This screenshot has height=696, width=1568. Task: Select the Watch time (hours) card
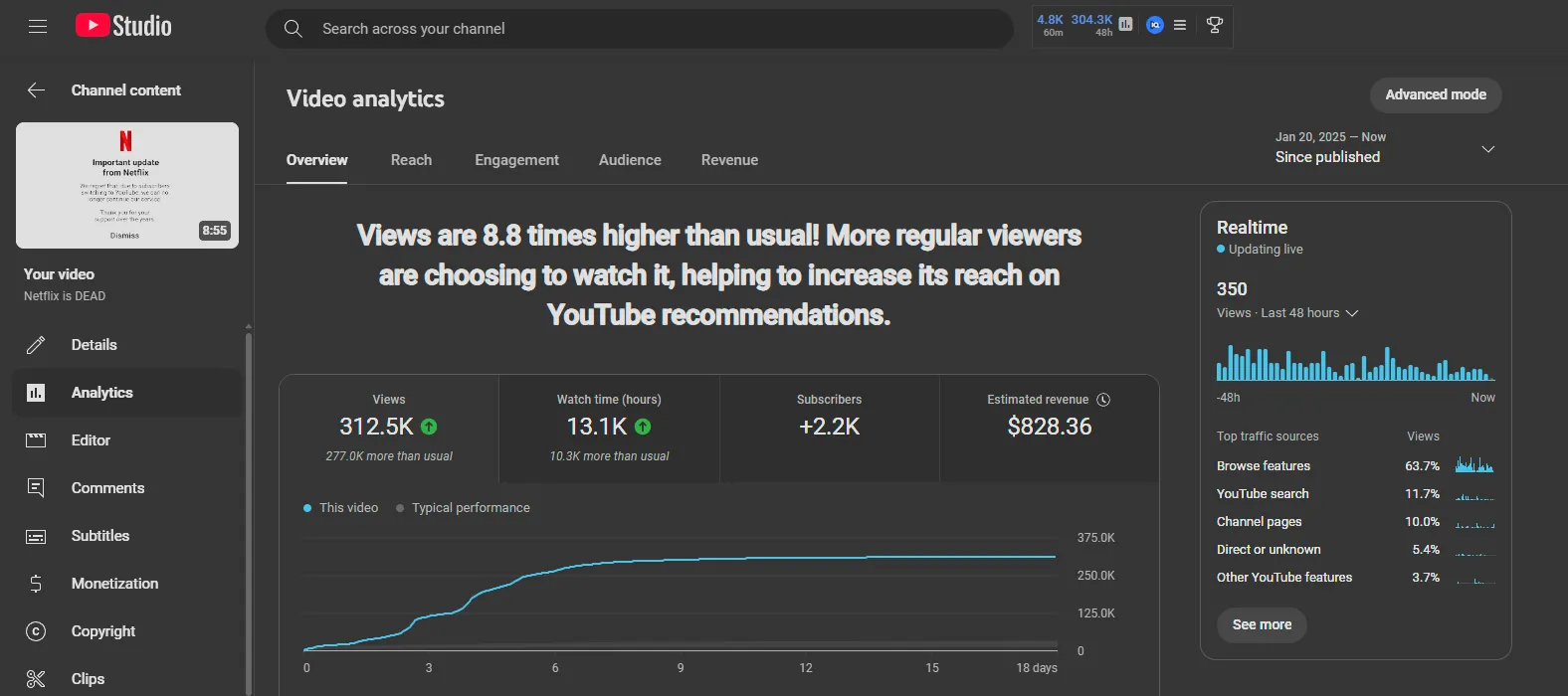click(x=609, y=430)
